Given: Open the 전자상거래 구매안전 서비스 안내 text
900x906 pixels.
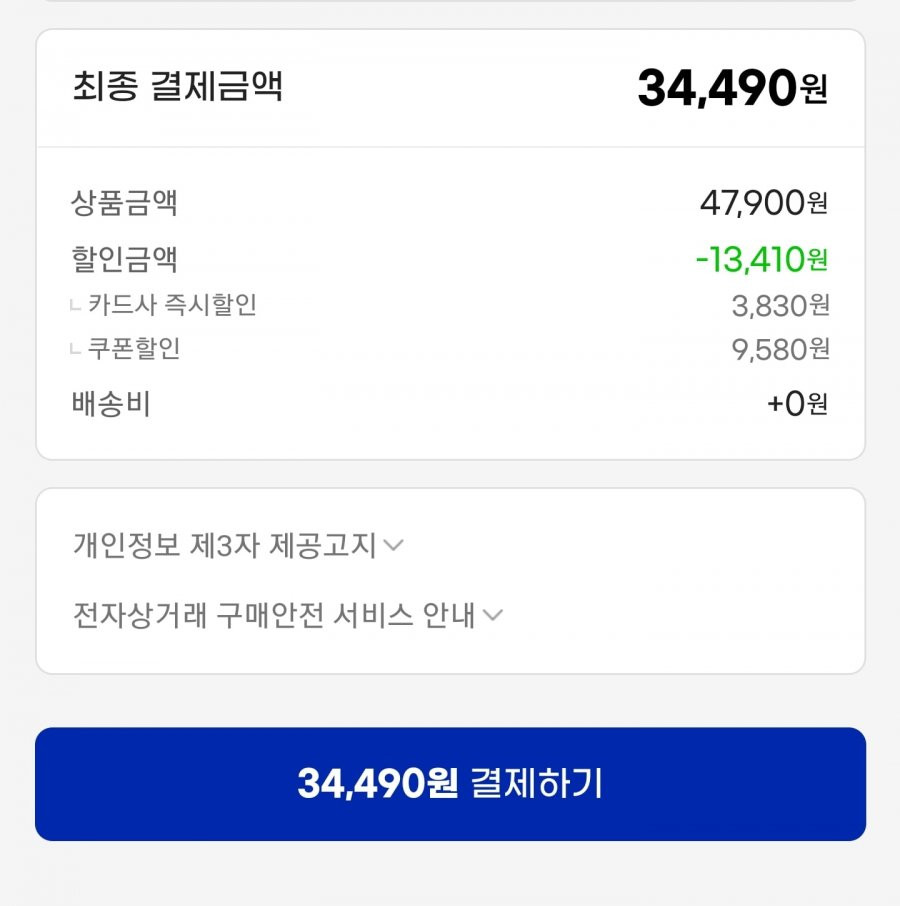Looking at the screenshot, I should tap(274, 615).
